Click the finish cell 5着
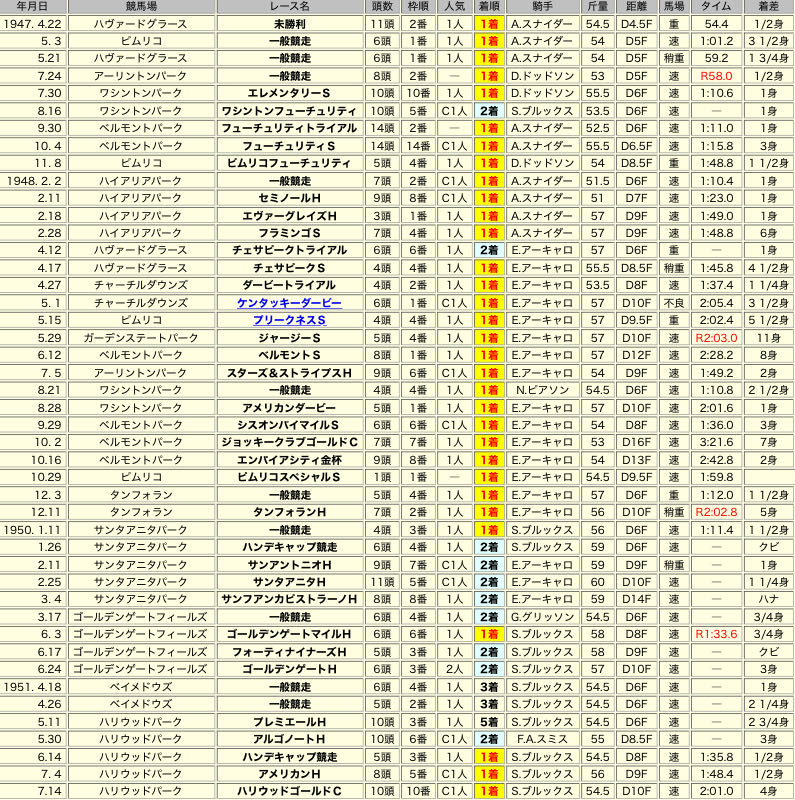Image resolution: width=795 pixels, height=800 pixels. 489,722
